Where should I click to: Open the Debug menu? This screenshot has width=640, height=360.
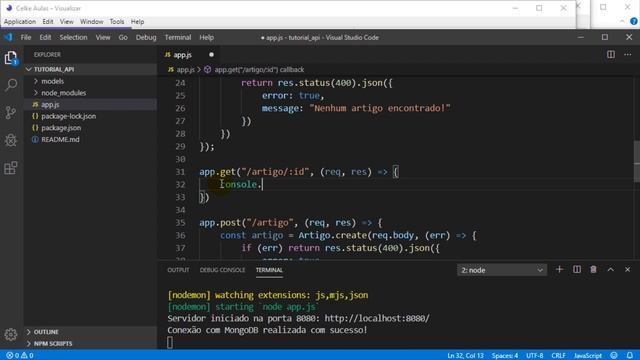[x=146, y=37]
